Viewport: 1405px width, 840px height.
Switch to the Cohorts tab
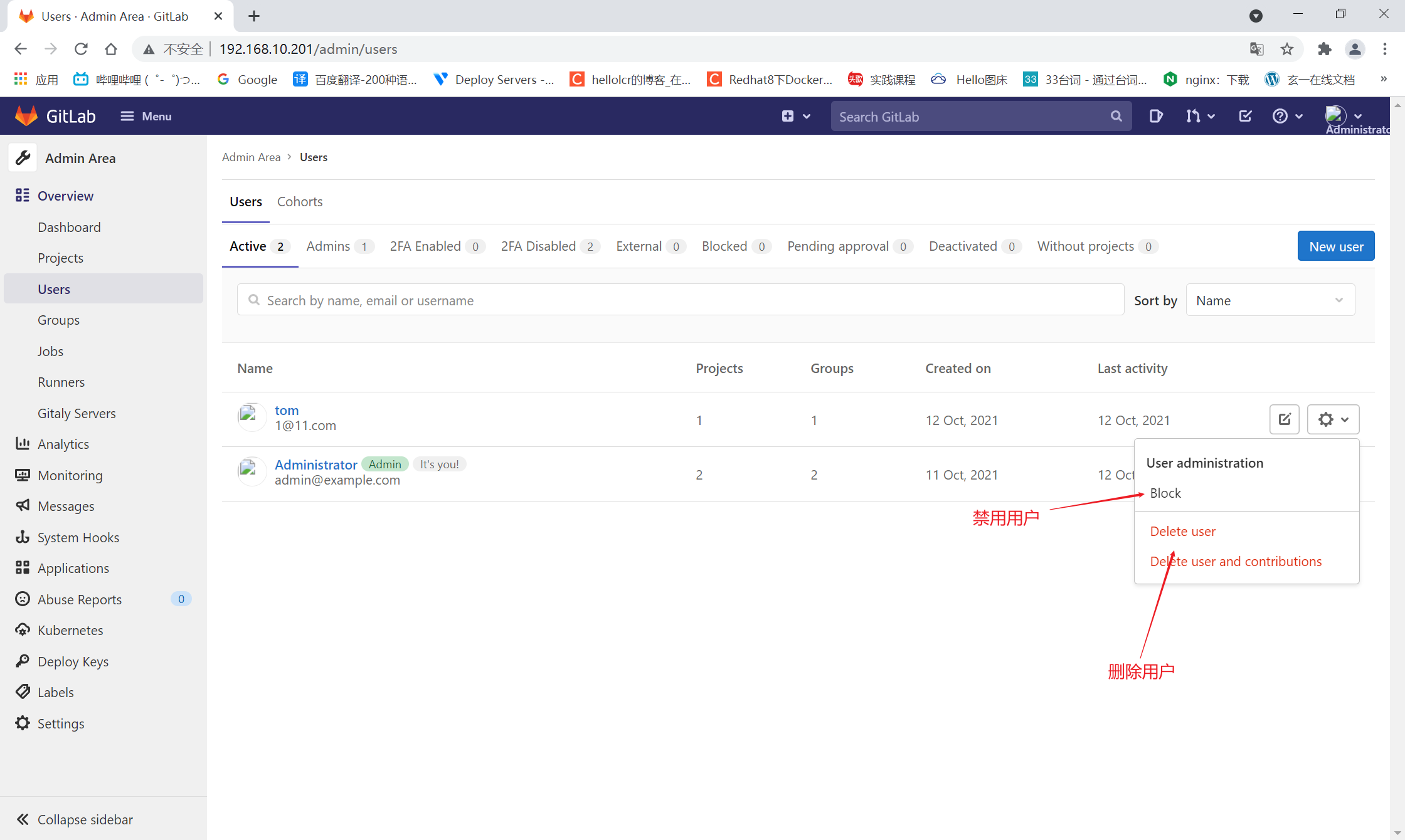coord(300,202)
